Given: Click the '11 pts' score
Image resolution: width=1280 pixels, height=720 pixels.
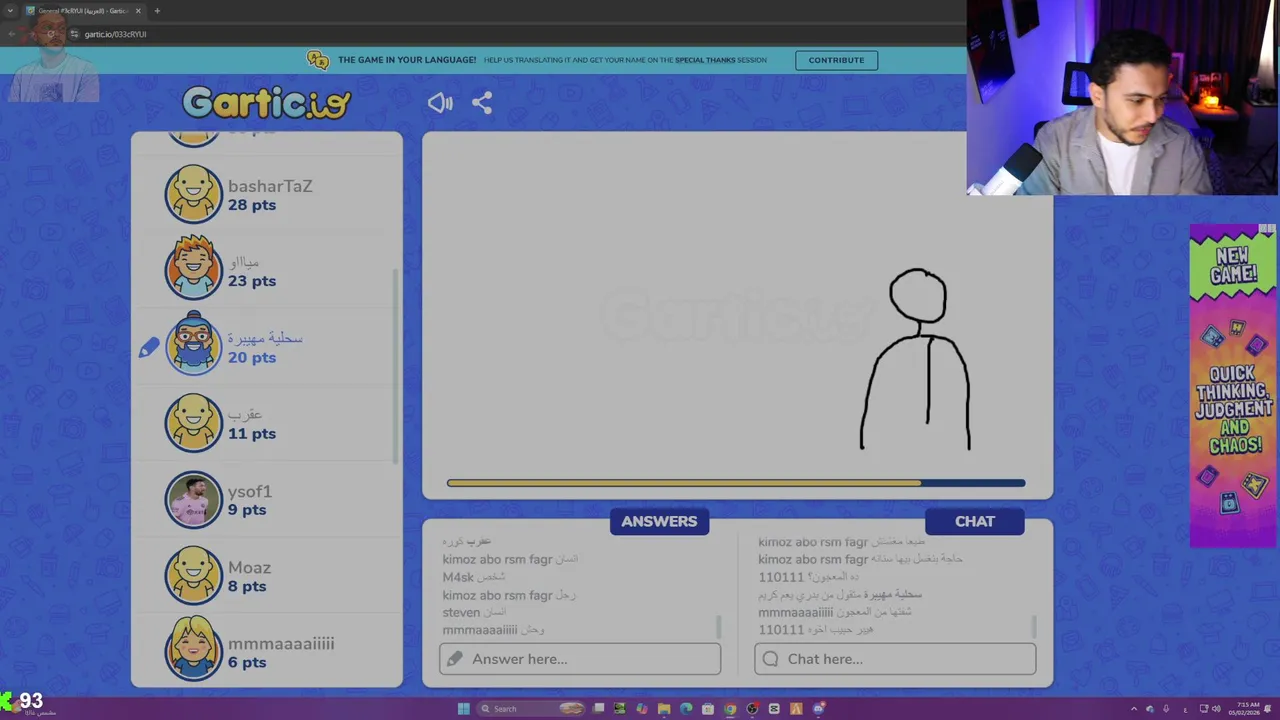Looking at the screenshot, I should [252, 433].
